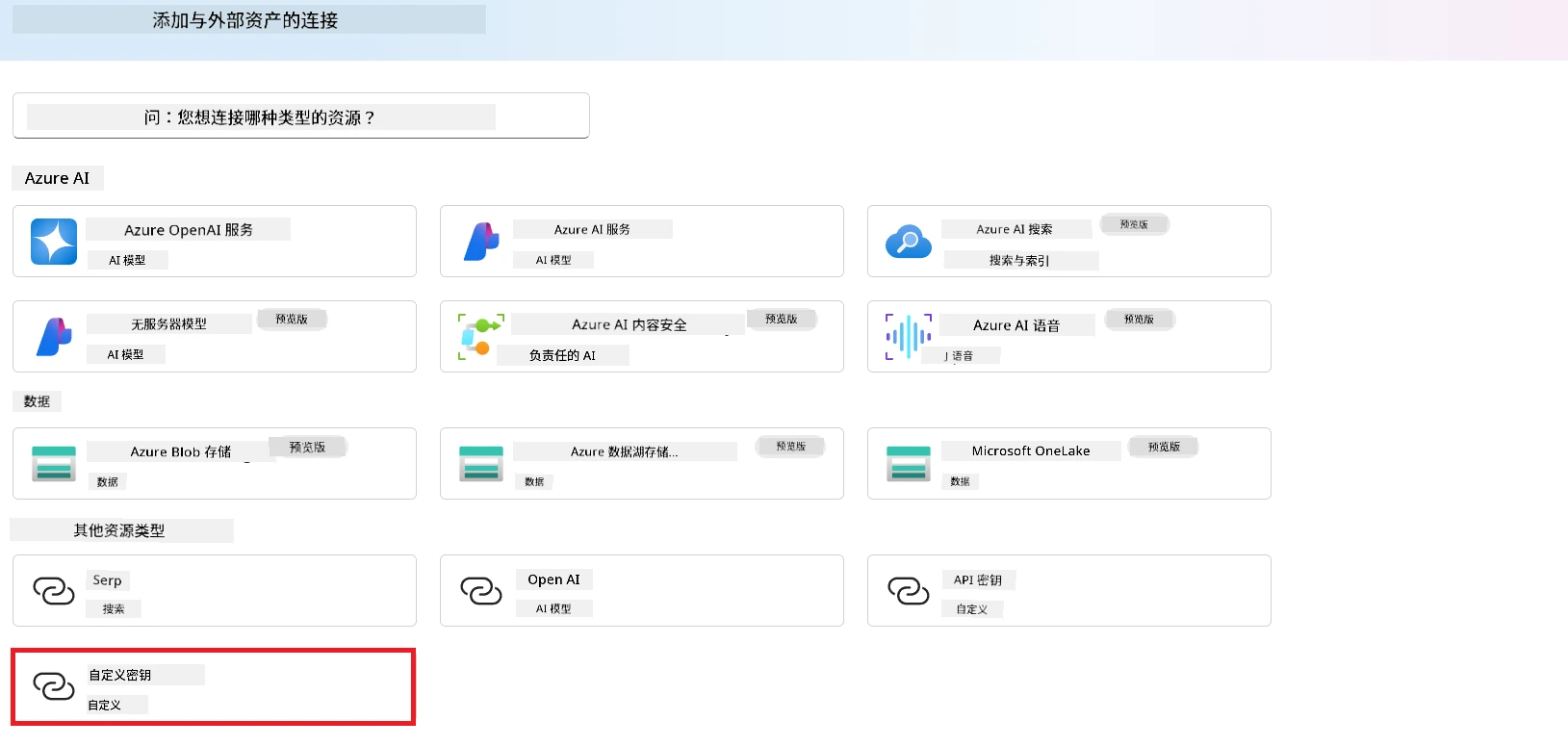This screenshot has height=746, width=1568.
Task: Click the API 密钥 link chain icon
Action: click(909, 591)
